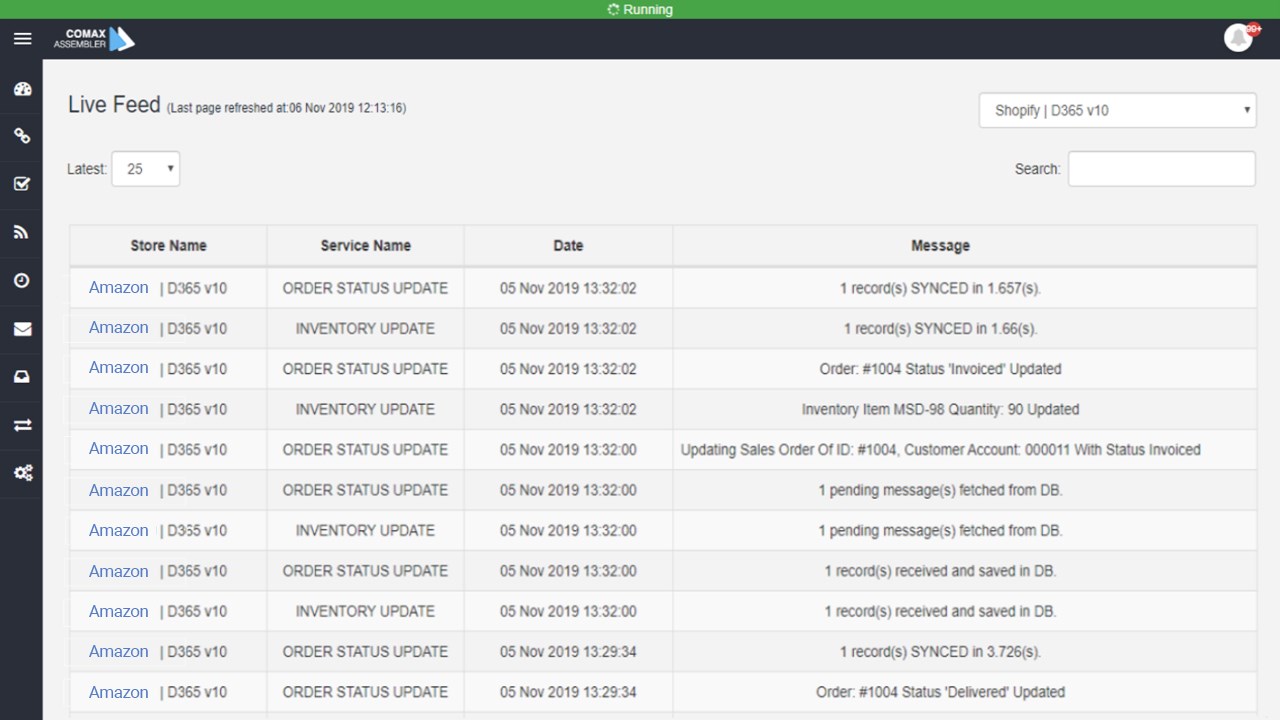Viewport: 1280px width, 720px height.
Task: Click ORDER STATUS UPDATE in 'Invoiced' Updated row
Action: (x=365, y=369)
